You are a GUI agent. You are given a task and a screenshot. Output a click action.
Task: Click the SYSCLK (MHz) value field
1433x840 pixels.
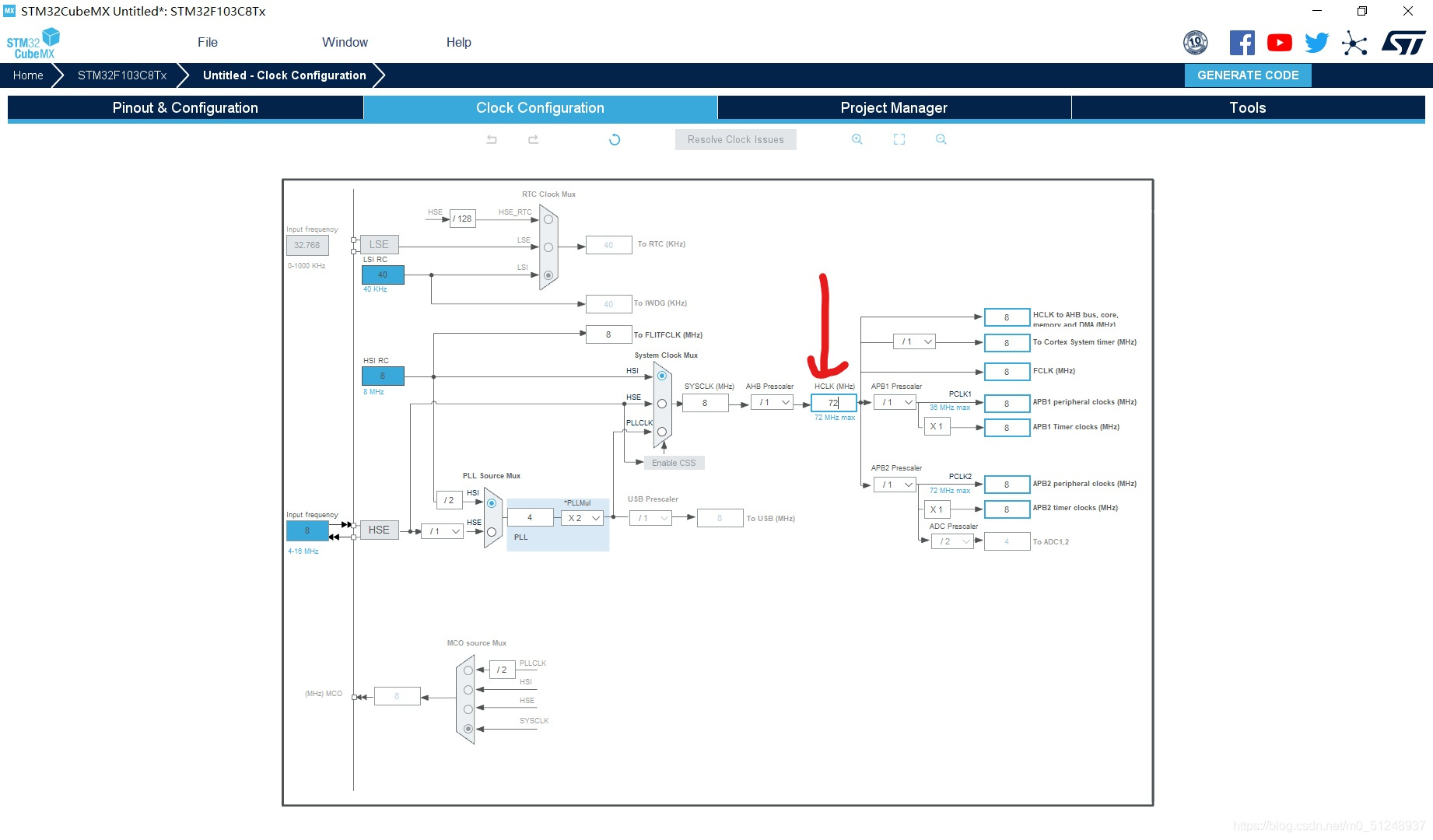[x=705, y=403]
